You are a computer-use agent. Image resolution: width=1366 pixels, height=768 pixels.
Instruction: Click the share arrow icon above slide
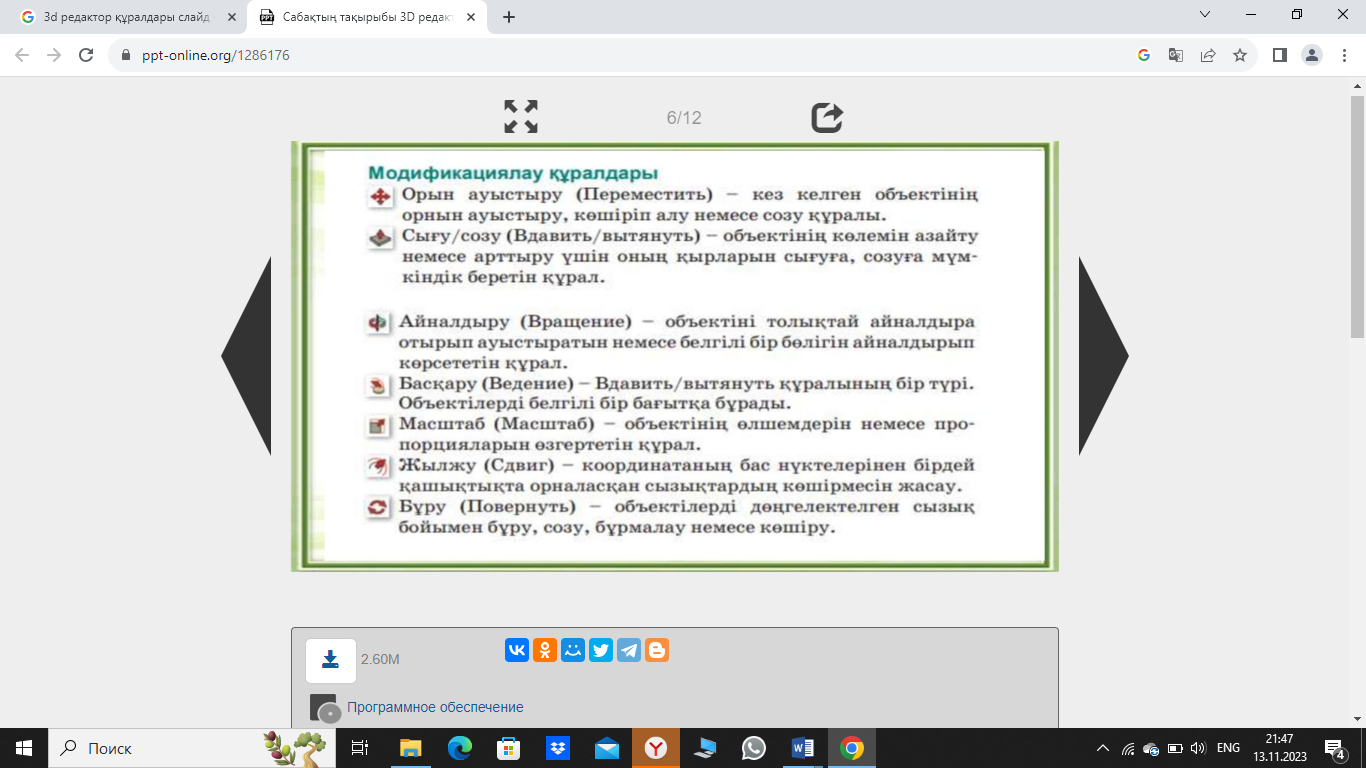click(x=827, y=117)
